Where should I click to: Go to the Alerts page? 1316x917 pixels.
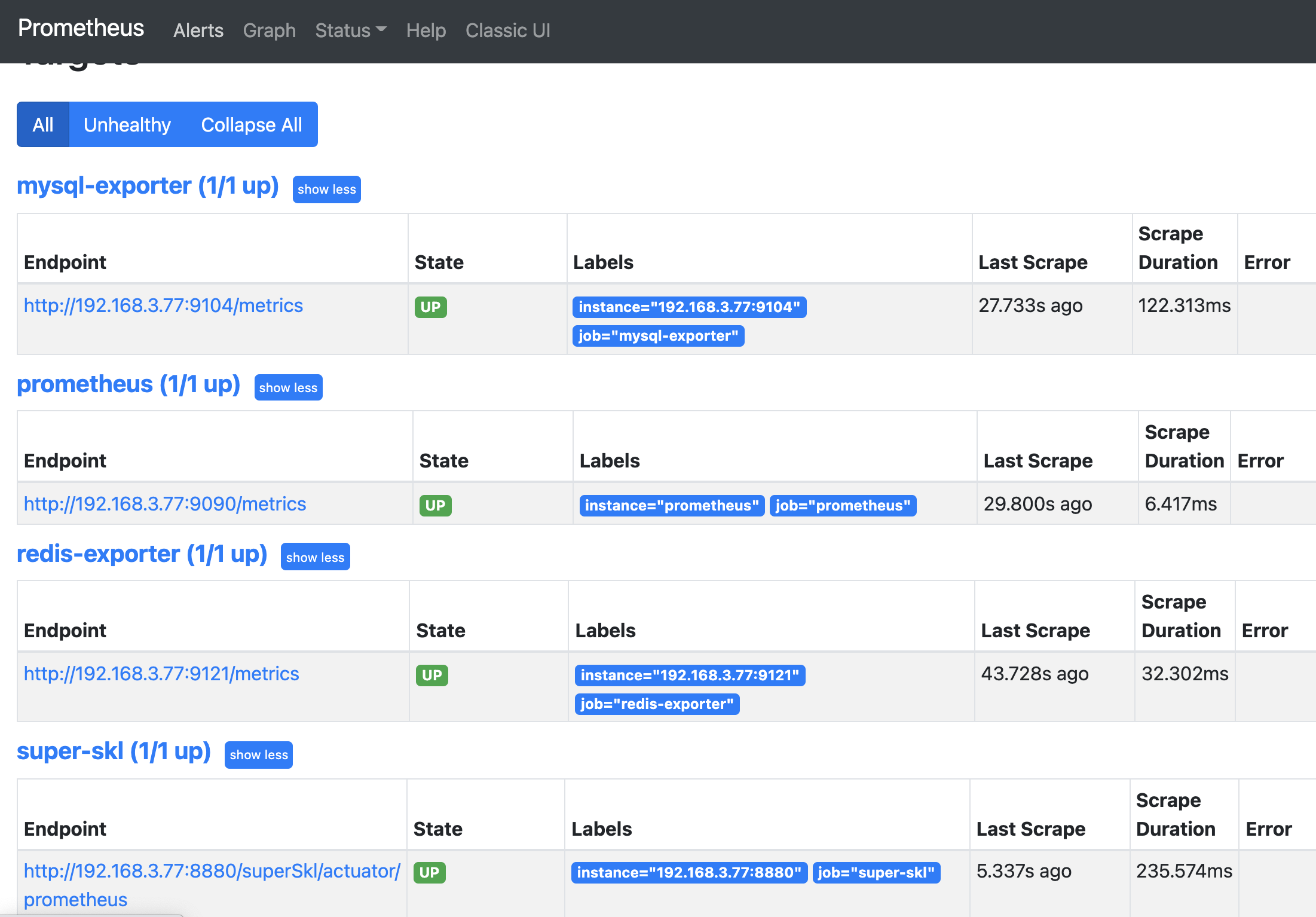tap(198, 30)
